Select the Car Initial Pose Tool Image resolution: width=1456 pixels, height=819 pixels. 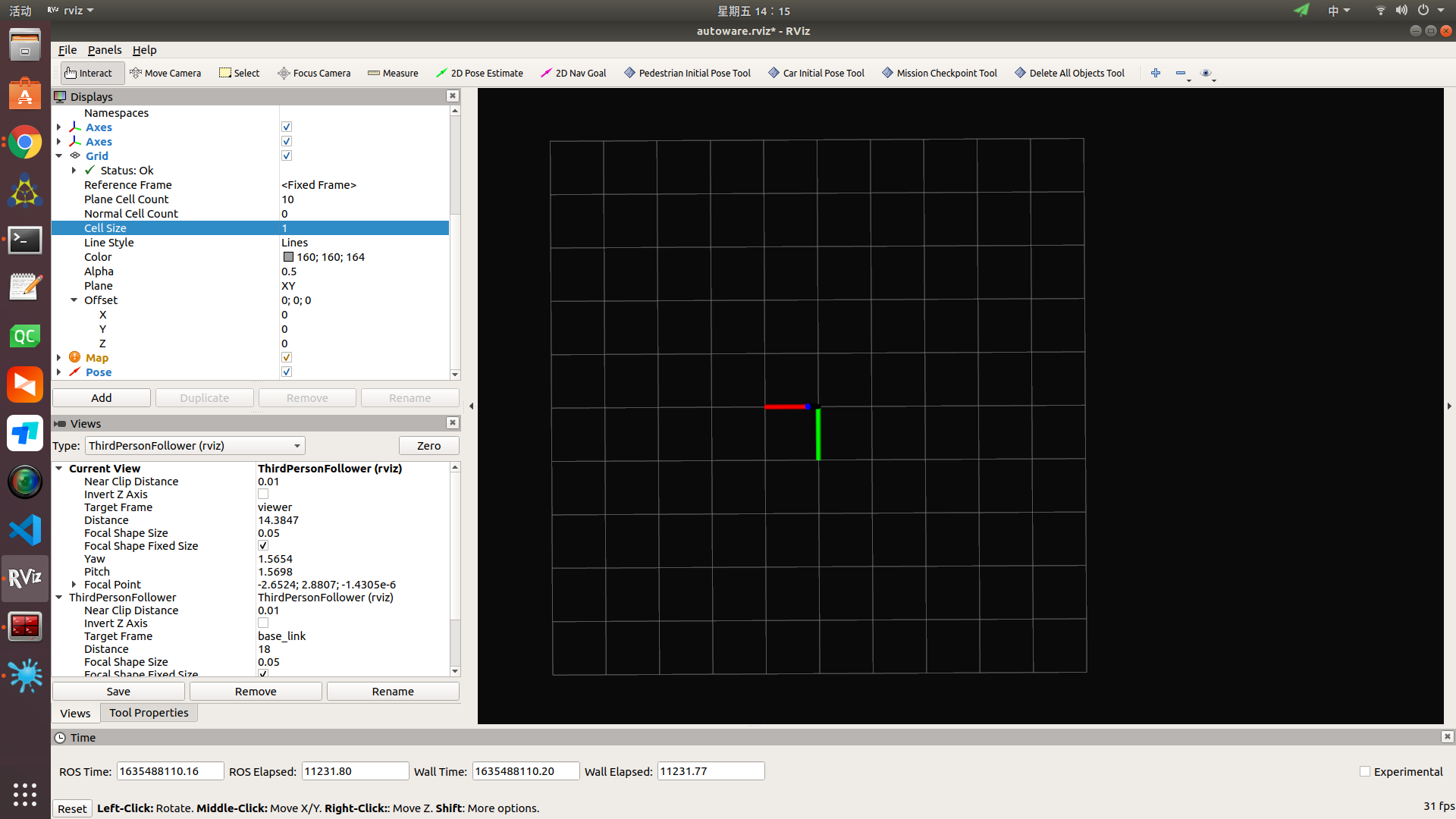coord(815,73)
